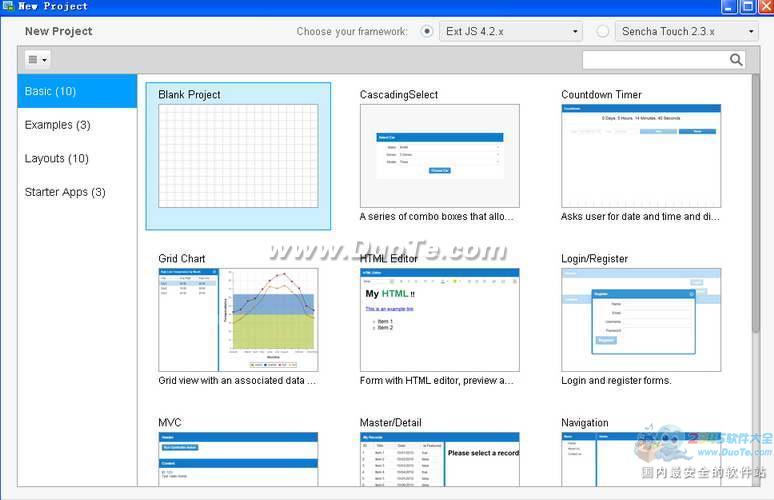774x500 pixels.
Task: Choose the Master/Detail template thumbnail
Action: tap(440, 460)
